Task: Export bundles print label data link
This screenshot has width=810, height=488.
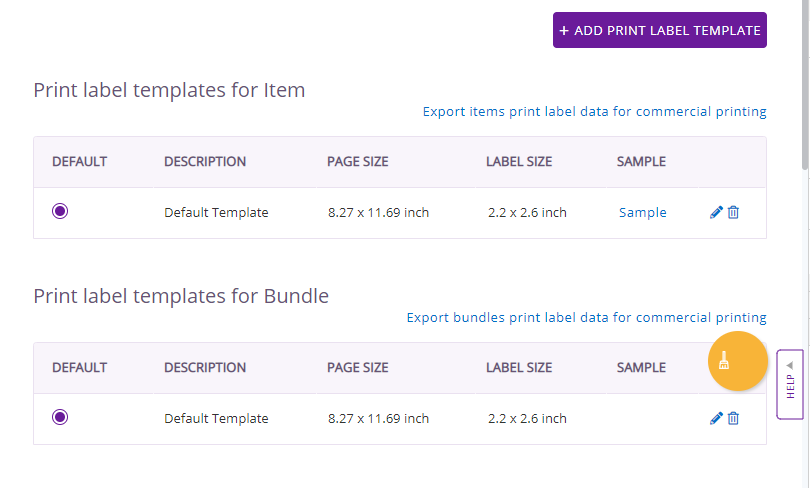Action: pyautogui.click(x=586, y=318)
